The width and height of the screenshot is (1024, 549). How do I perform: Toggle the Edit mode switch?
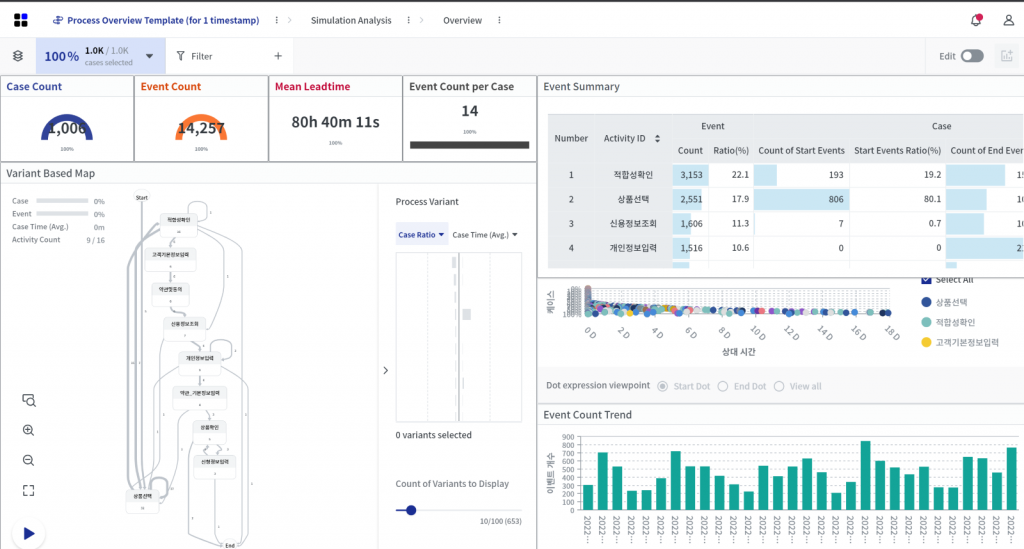coord(971,57)
